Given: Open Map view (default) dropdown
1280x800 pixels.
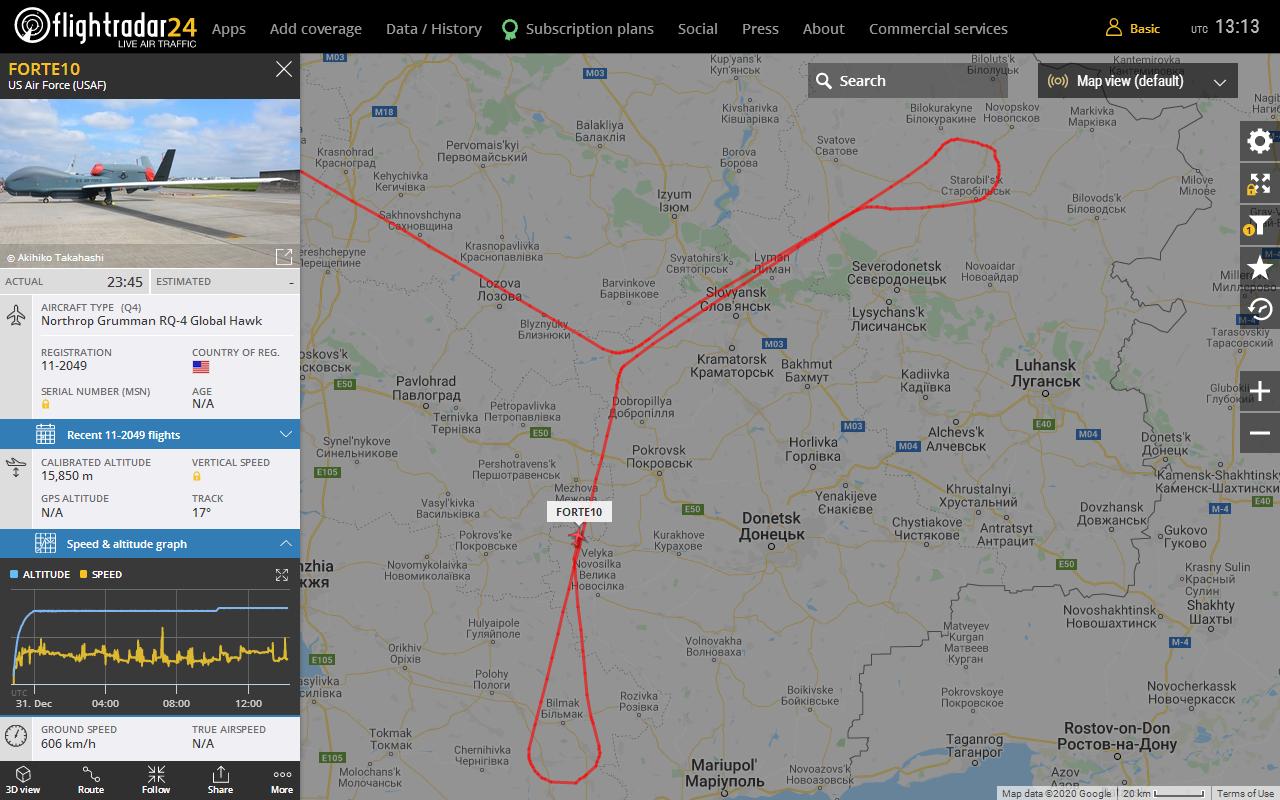Looking at the screenshot, I should [x=1138, y=81].
